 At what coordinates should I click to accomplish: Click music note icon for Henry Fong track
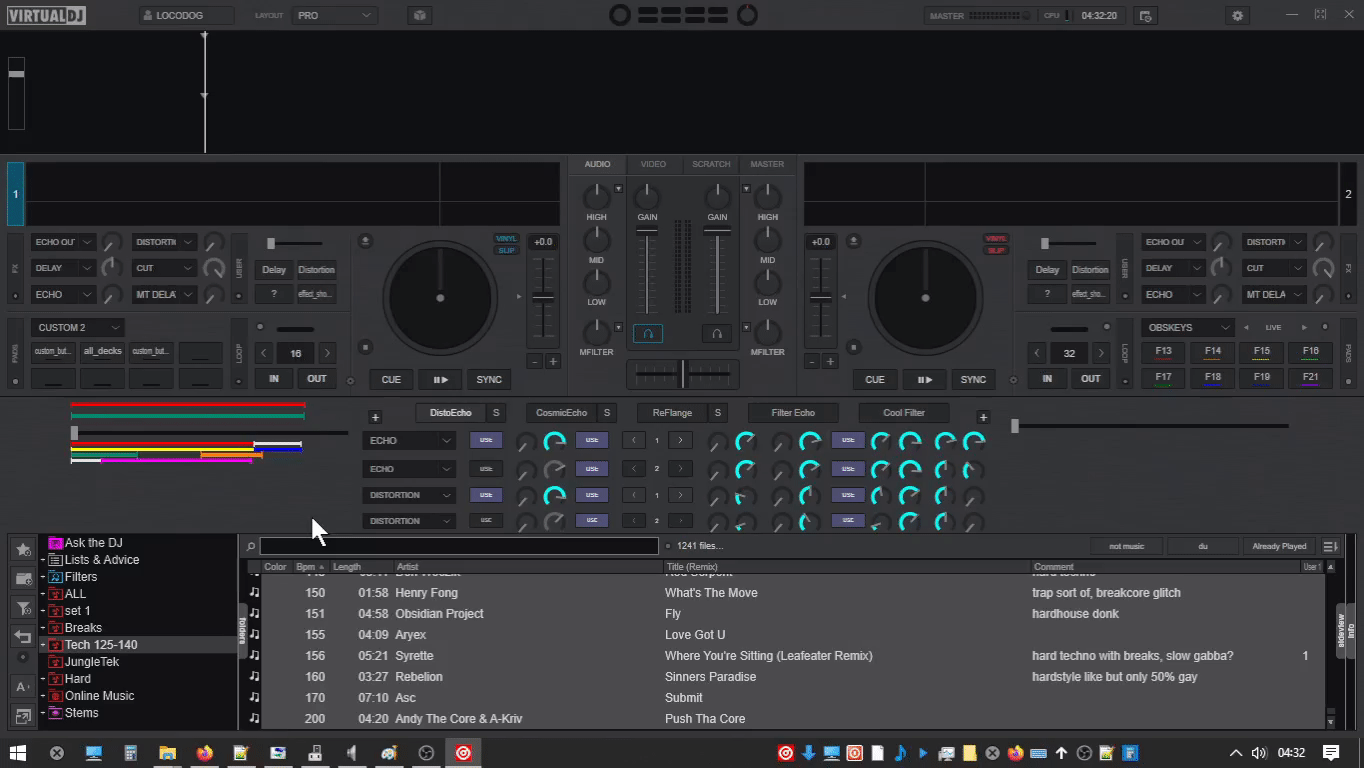pos(254,593)
